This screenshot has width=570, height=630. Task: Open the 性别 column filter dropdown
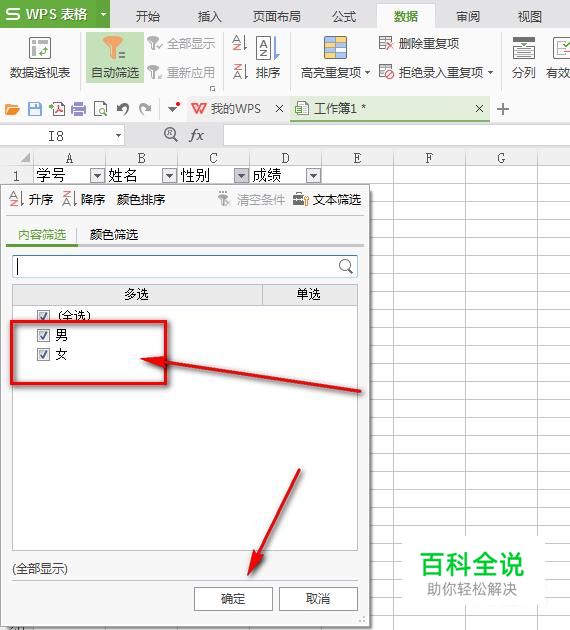pos(241,176)
